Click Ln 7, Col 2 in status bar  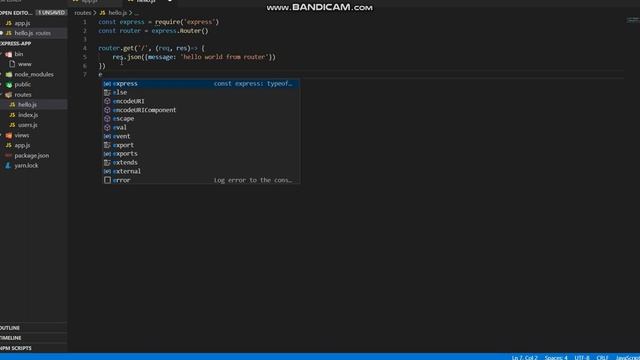click(525, 357)
